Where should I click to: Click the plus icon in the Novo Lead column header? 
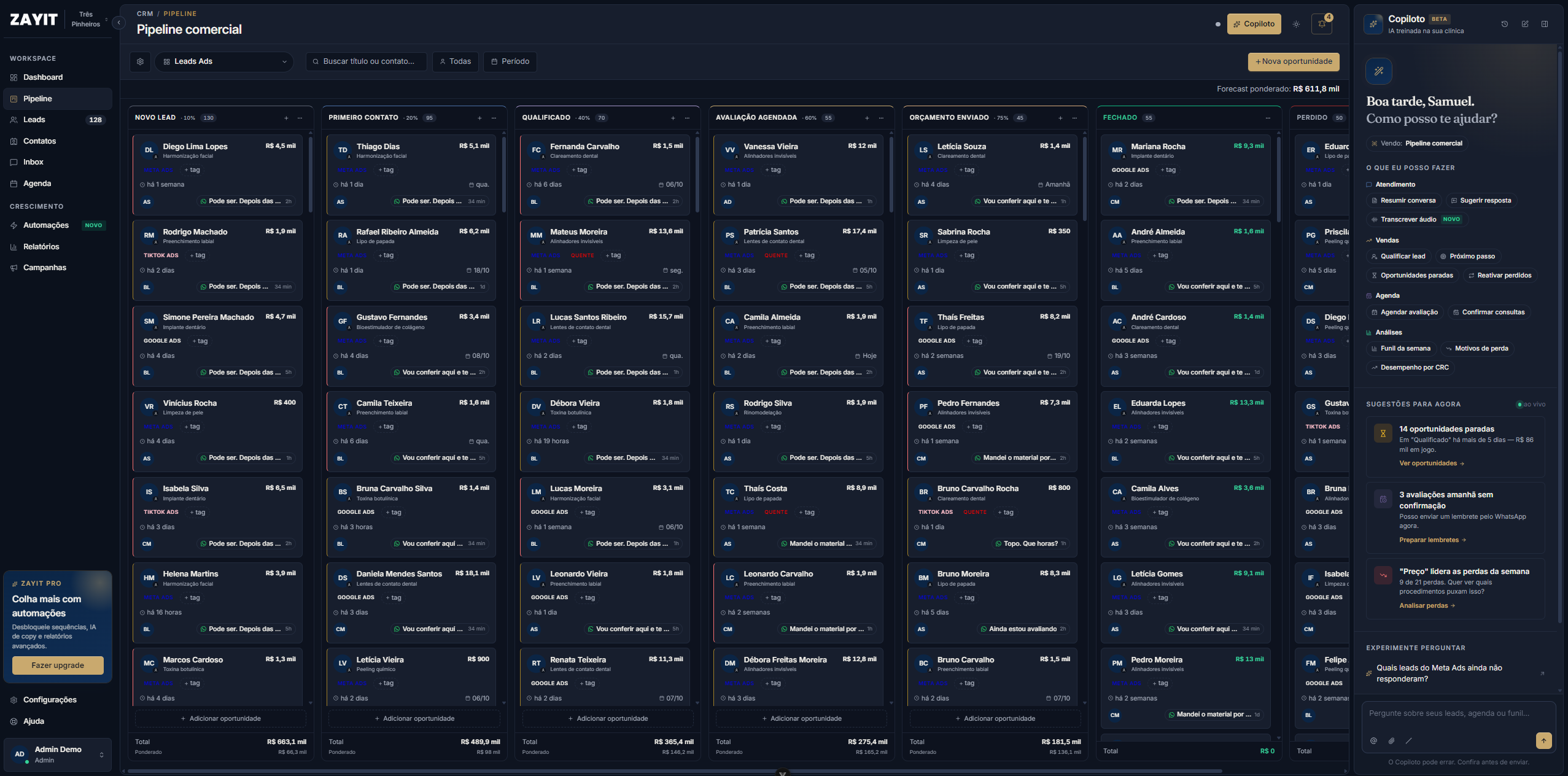(x=286, y=118)
